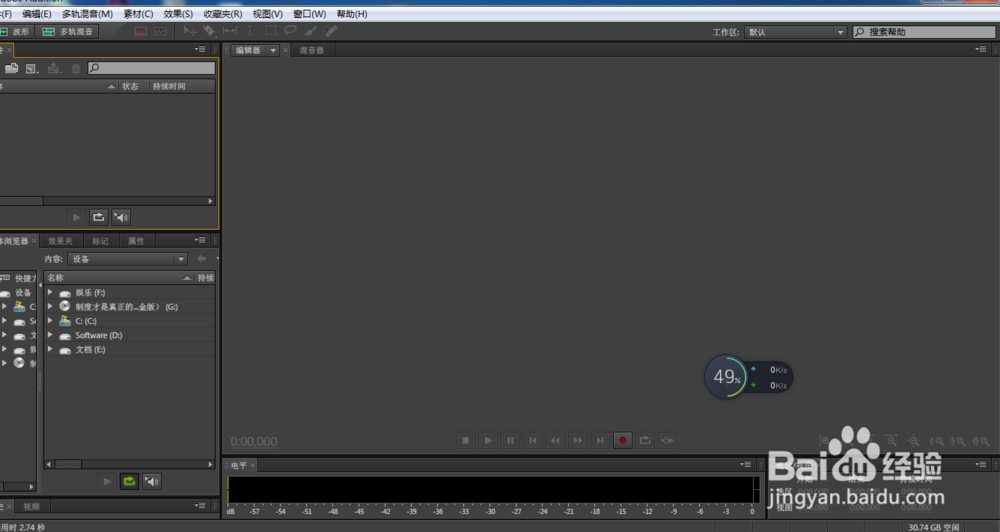This screenshot has height=532, width=1000.
Task: Expand the 娱乐 (F:) drive
Action: (x=50, y=292)
